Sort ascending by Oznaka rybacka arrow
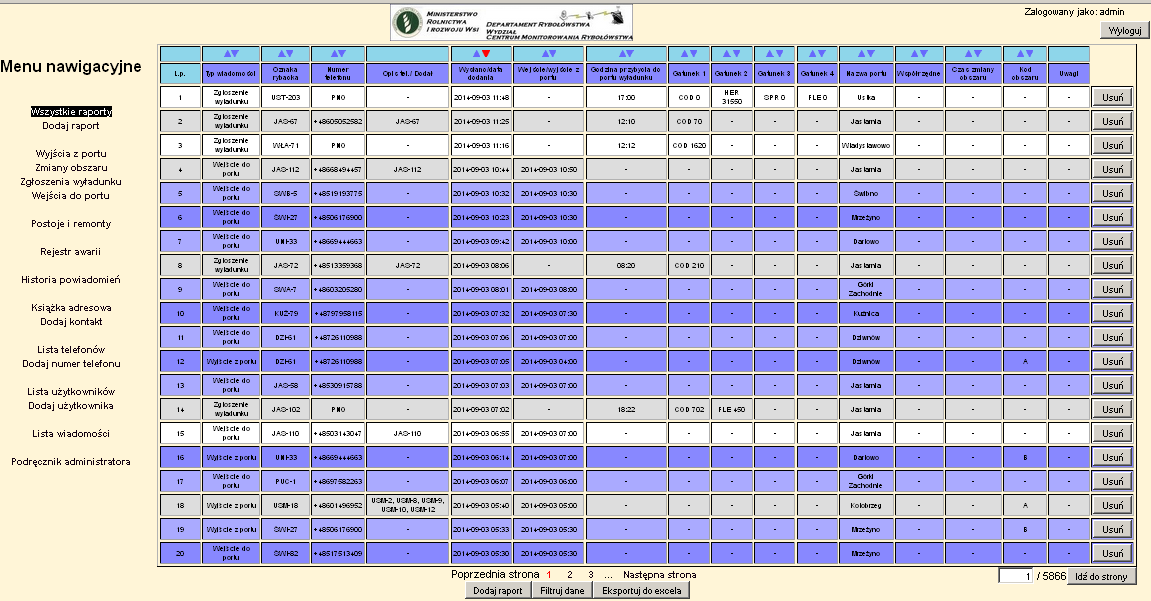 point(281,54)
